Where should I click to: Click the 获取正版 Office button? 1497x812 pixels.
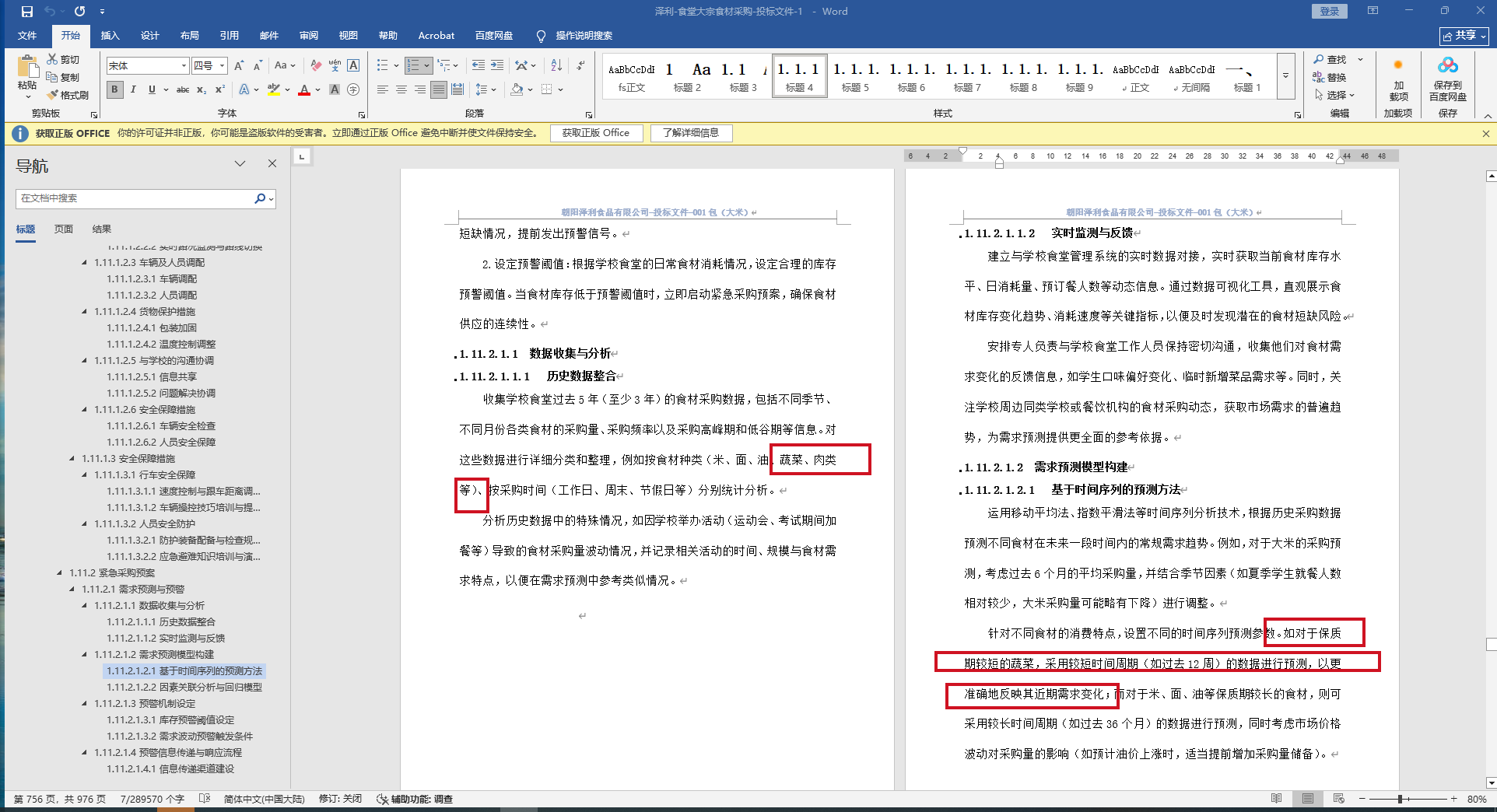tap(596, 133)
